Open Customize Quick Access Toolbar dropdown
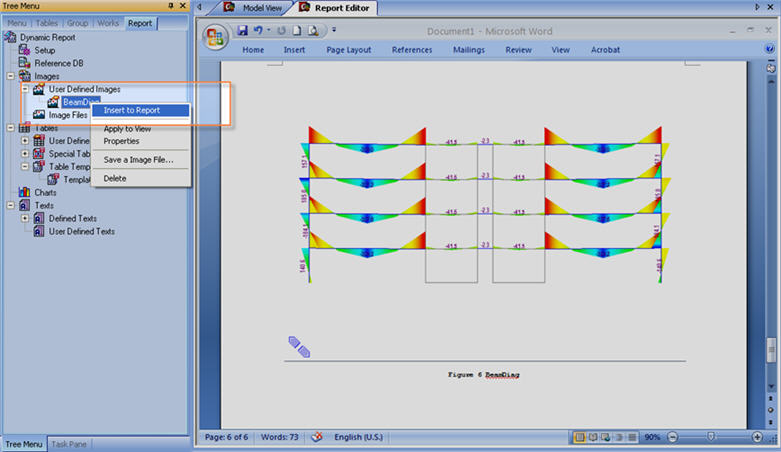Screen dimensions: 781x452 point(334,30)
